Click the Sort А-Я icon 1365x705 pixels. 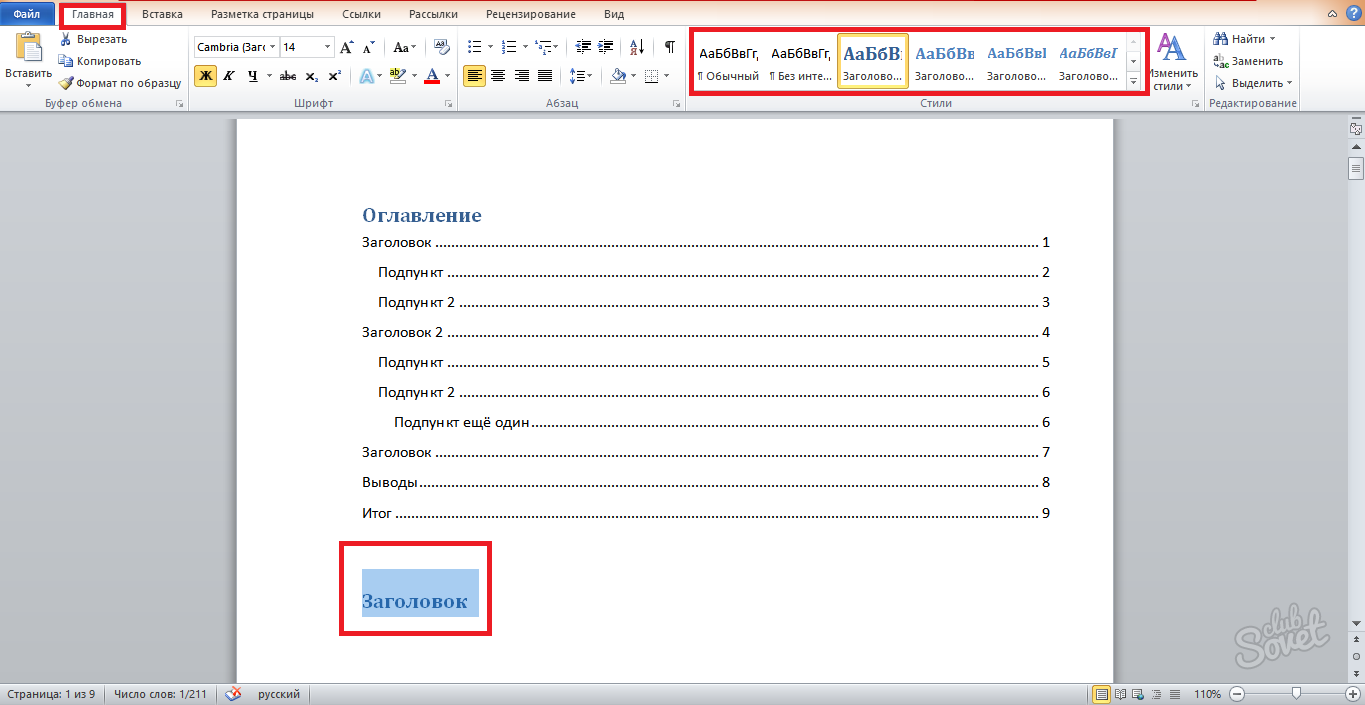click(637, 47)
